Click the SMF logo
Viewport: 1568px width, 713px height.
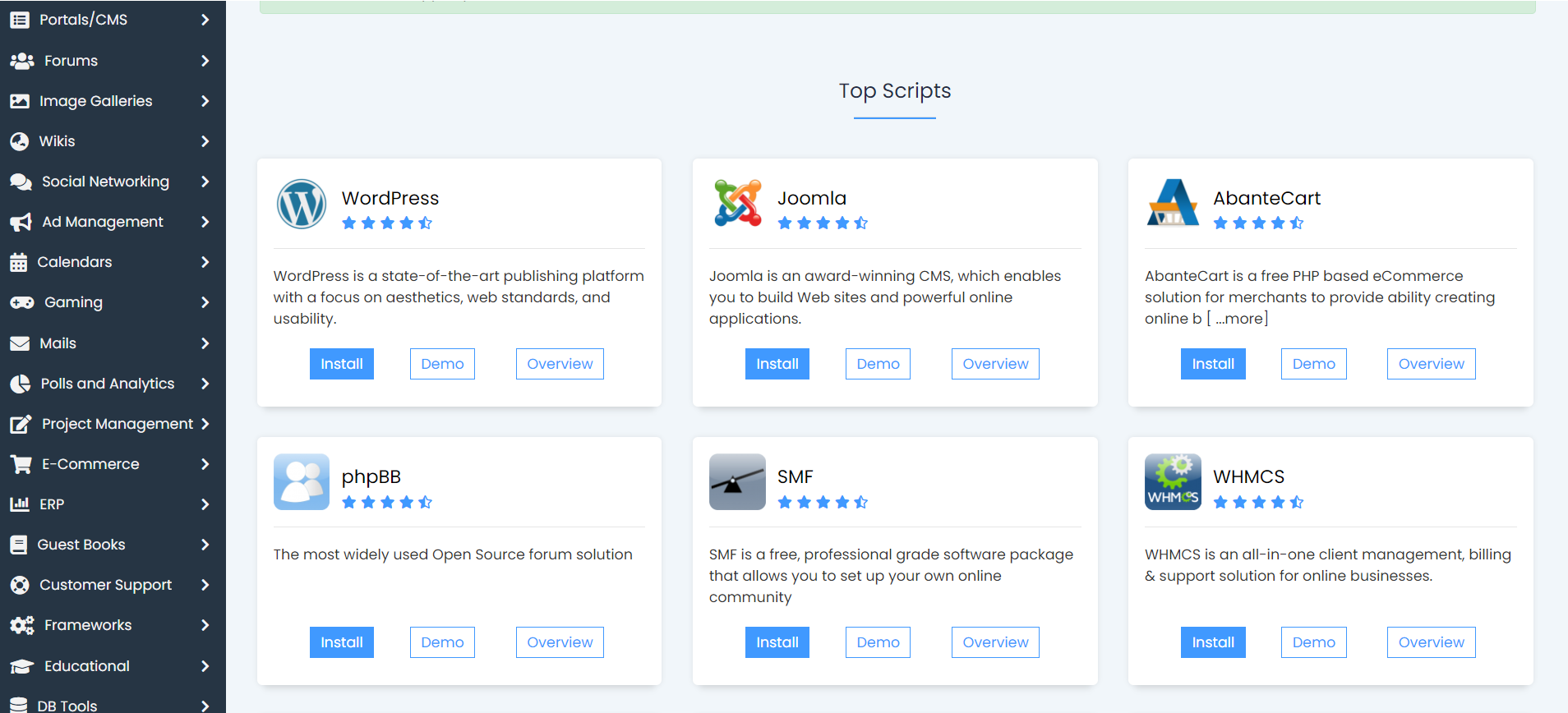tap(737, 482)
